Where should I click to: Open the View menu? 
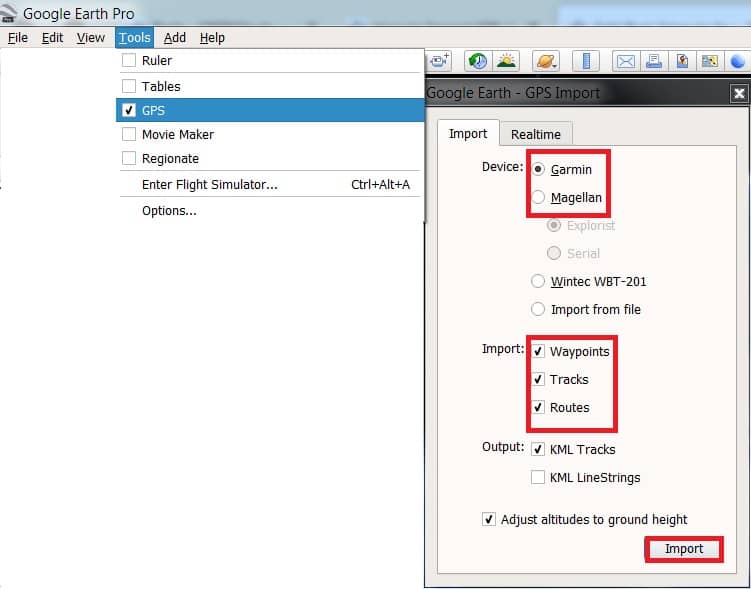point(91,37)
